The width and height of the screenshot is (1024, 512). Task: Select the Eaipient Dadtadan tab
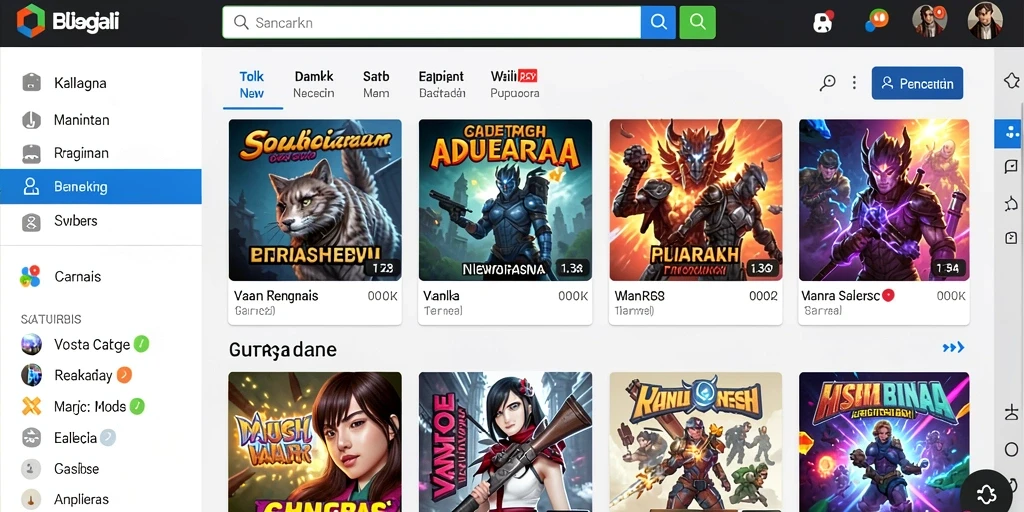coord(441,85)
